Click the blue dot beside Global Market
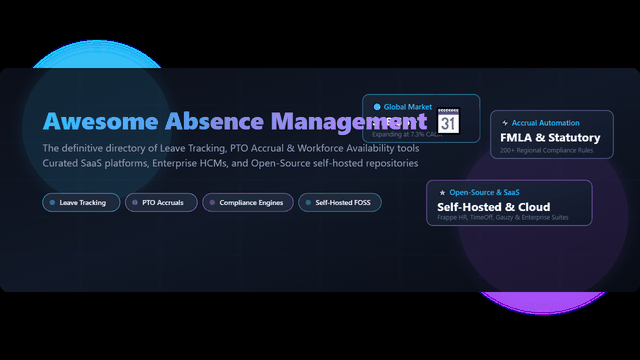640x360 pixels. click(x=377, y=107)
